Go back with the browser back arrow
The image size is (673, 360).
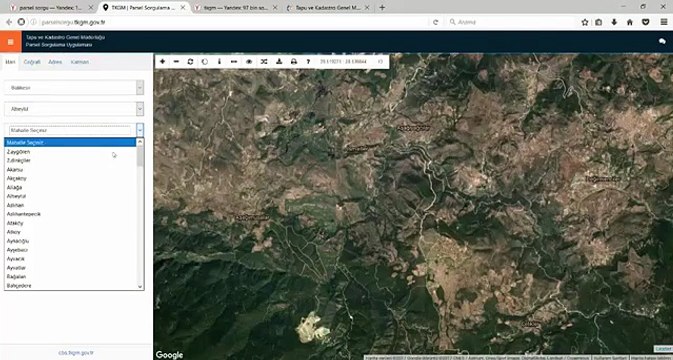(x=9, y=22)
